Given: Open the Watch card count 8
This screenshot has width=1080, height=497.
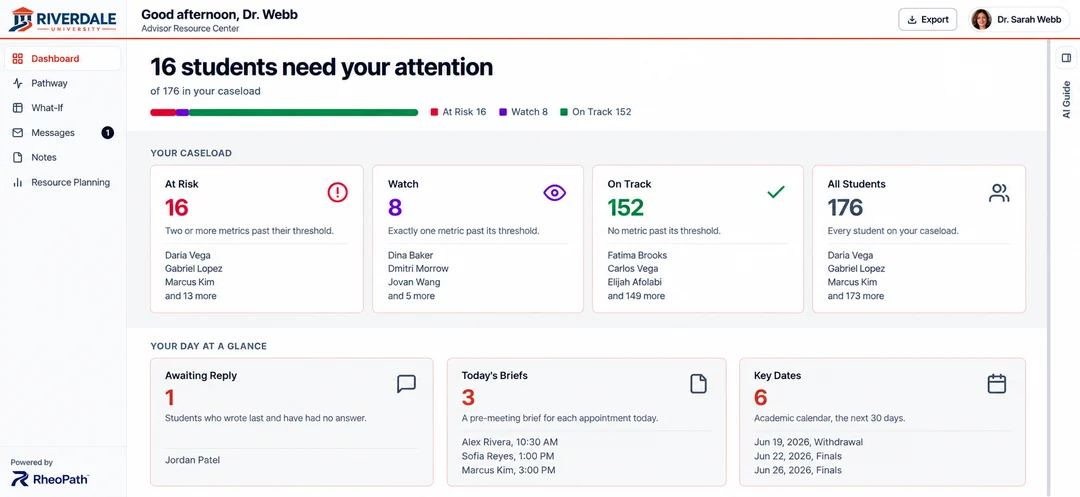Looking at the screenshot, I should click(395, 207).
